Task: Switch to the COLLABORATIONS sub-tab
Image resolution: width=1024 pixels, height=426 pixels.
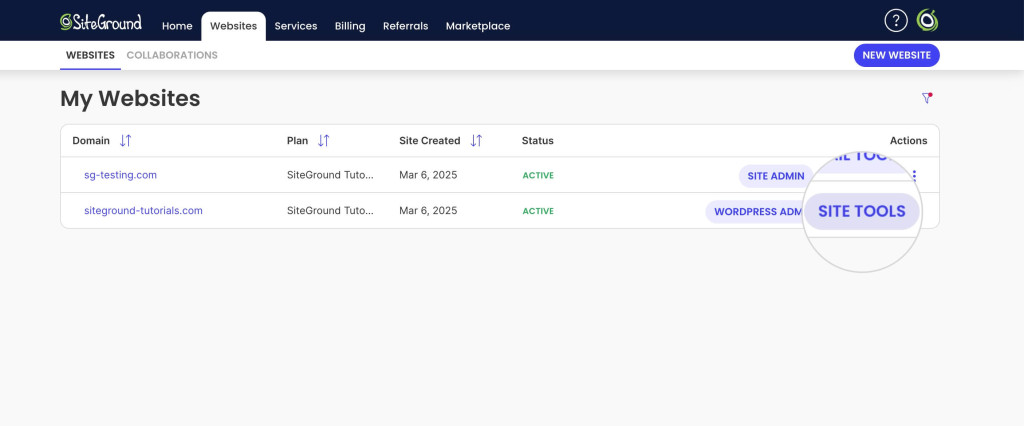Action: (x=172, y=56)
